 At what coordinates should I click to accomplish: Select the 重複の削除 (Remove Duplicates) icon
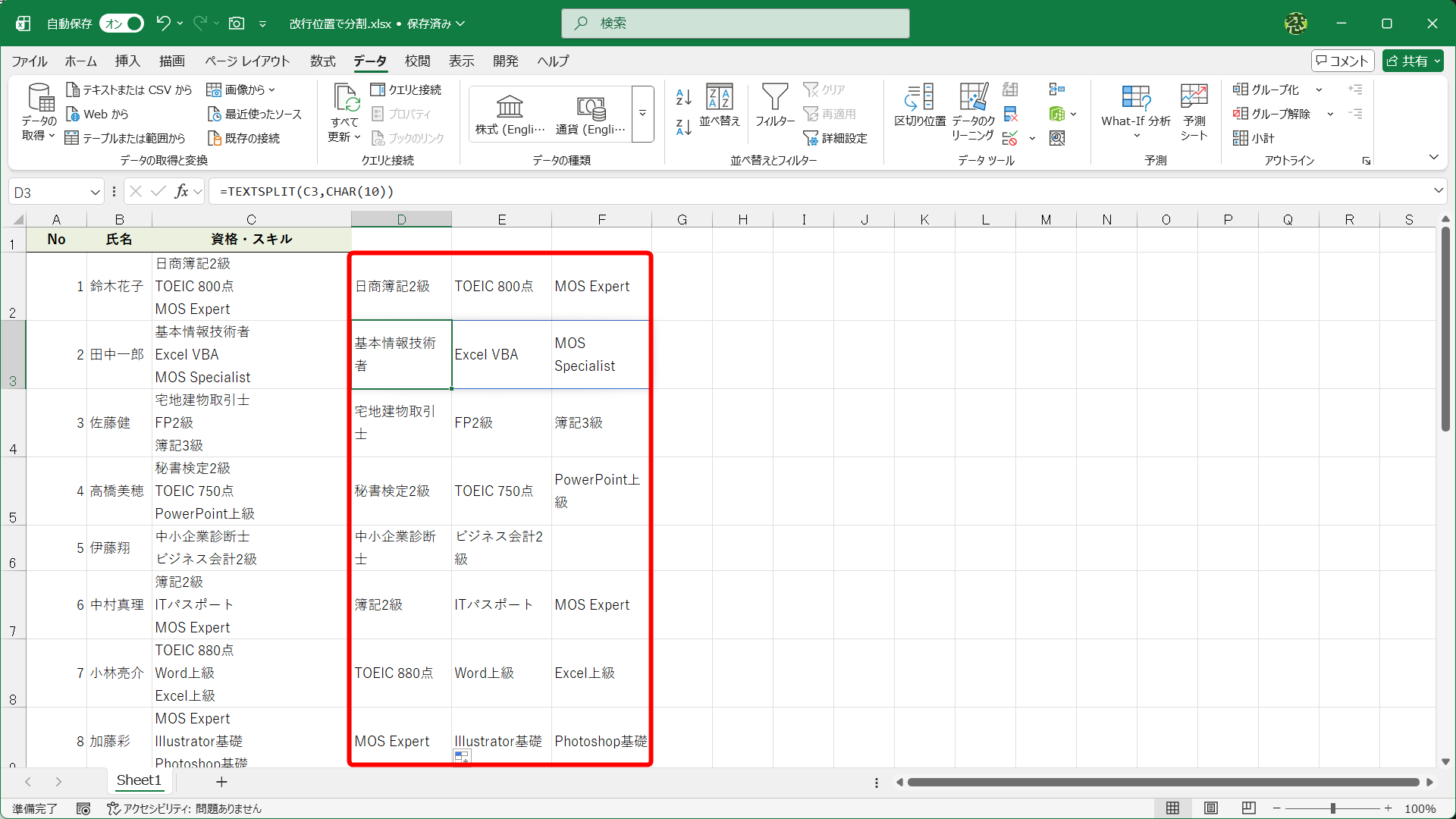tap(1009, 115)
